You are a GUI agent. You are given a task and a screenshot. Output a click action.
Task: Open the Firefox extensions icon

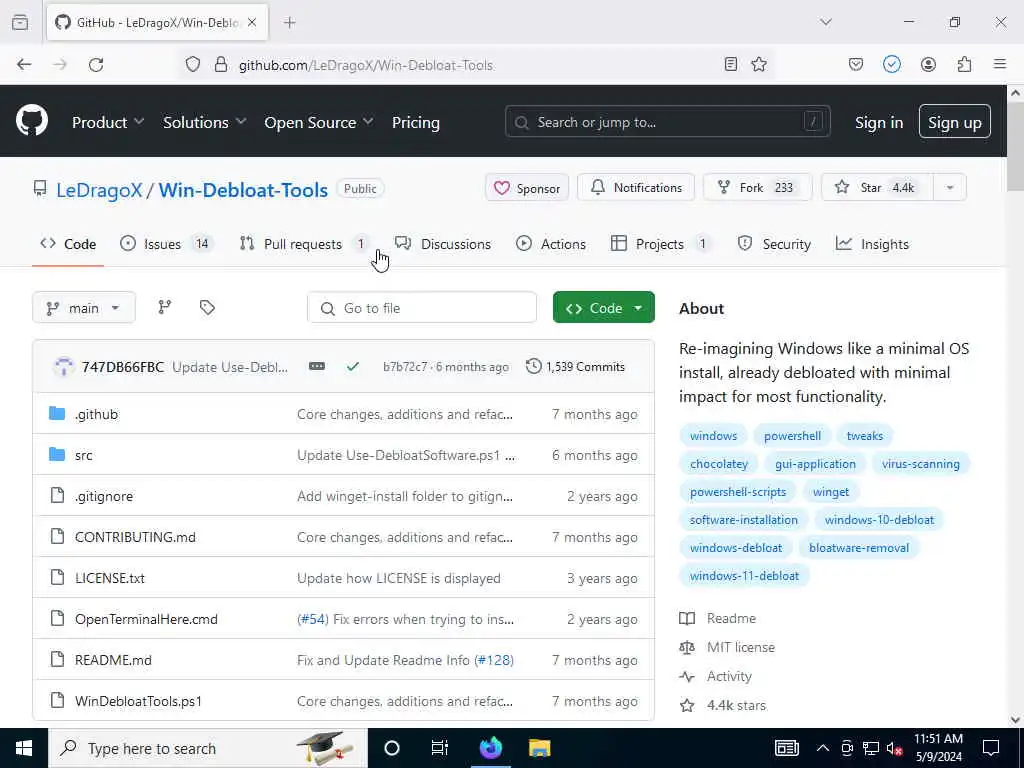tap(964, 64)
